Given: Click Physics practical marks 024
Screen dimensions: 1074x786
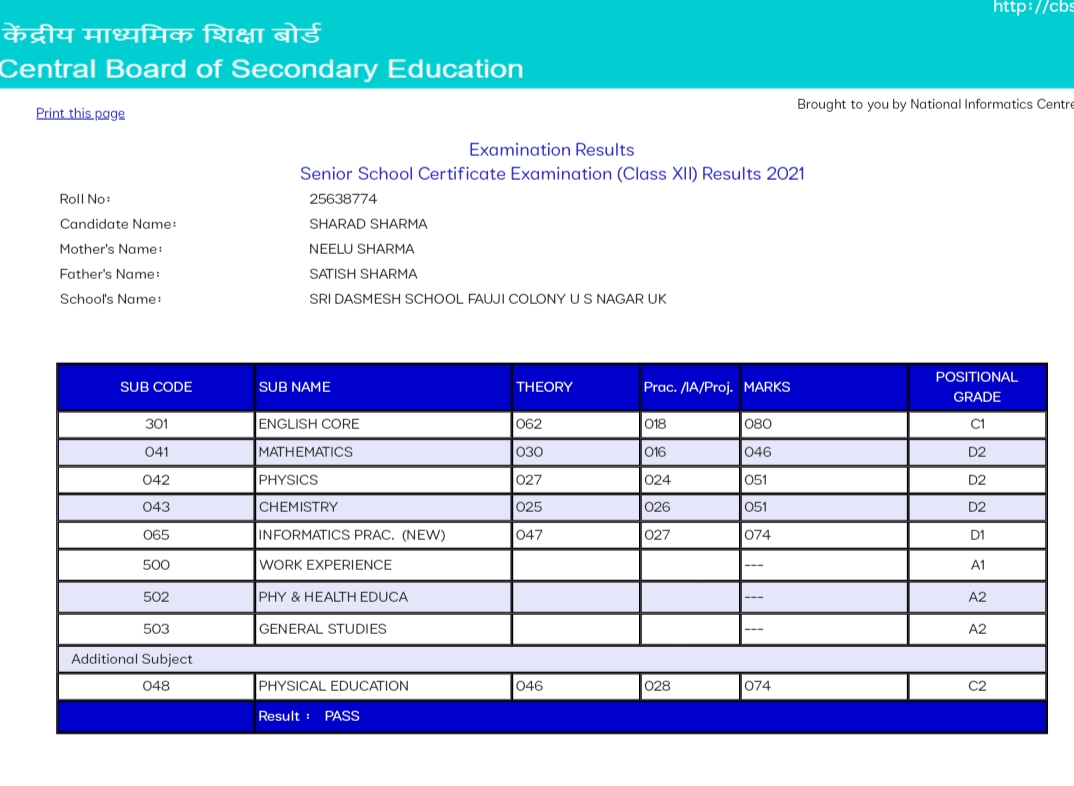Looking at the screenshot, I should click(690, 480).
